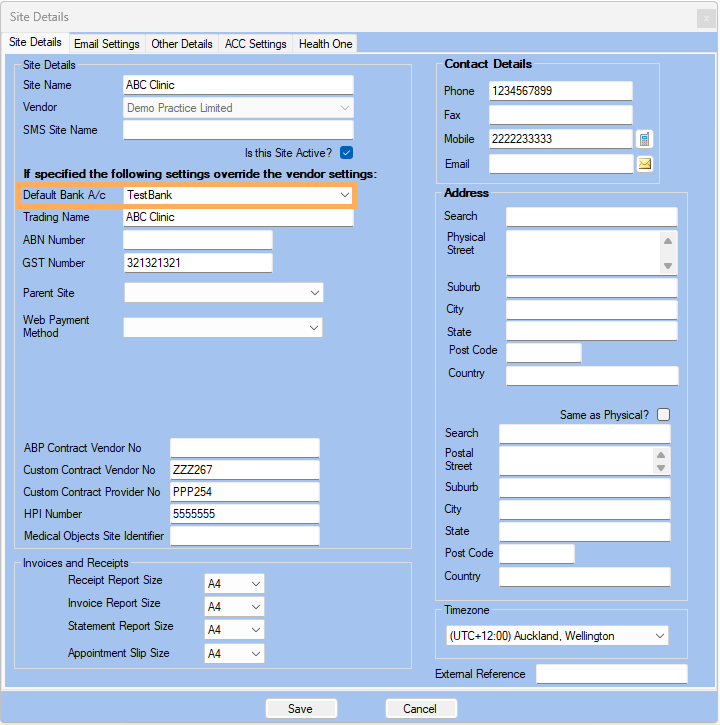Click the Fax input field
This screenshot has width=720, height=725.
click(x=560, y=115)
